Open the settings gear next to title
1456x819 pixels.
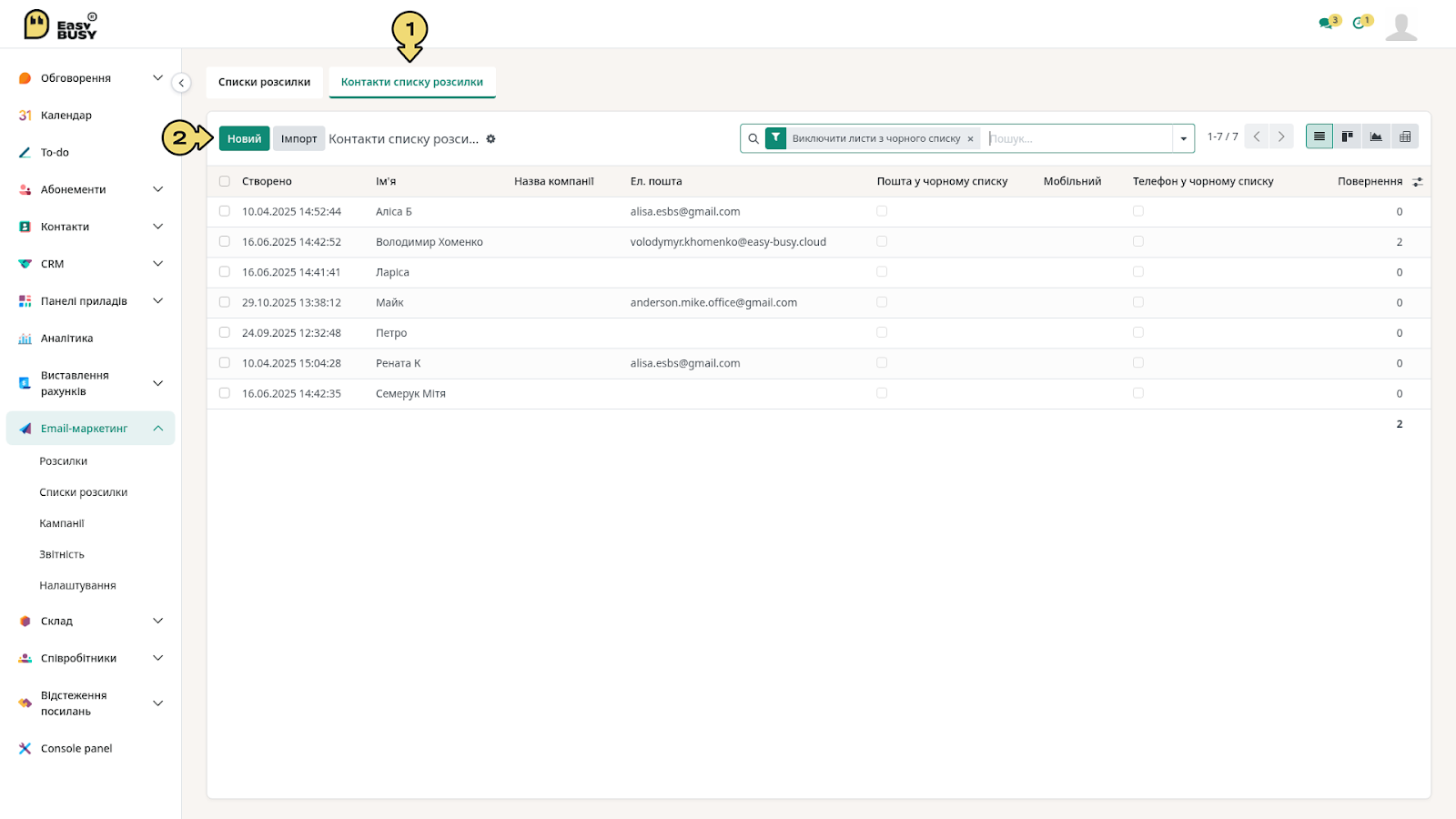490,139
